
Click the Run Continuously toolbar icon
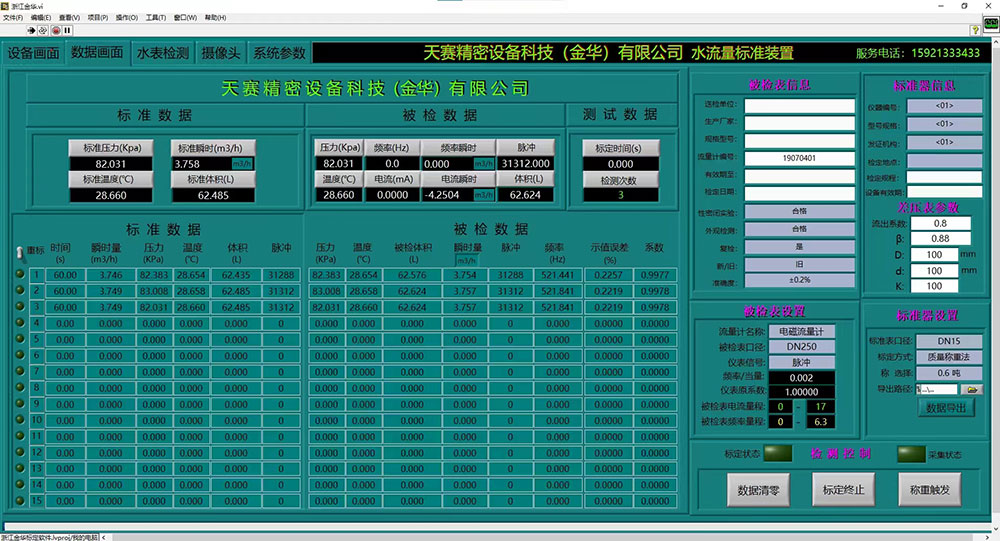click(x=43, y=30)
